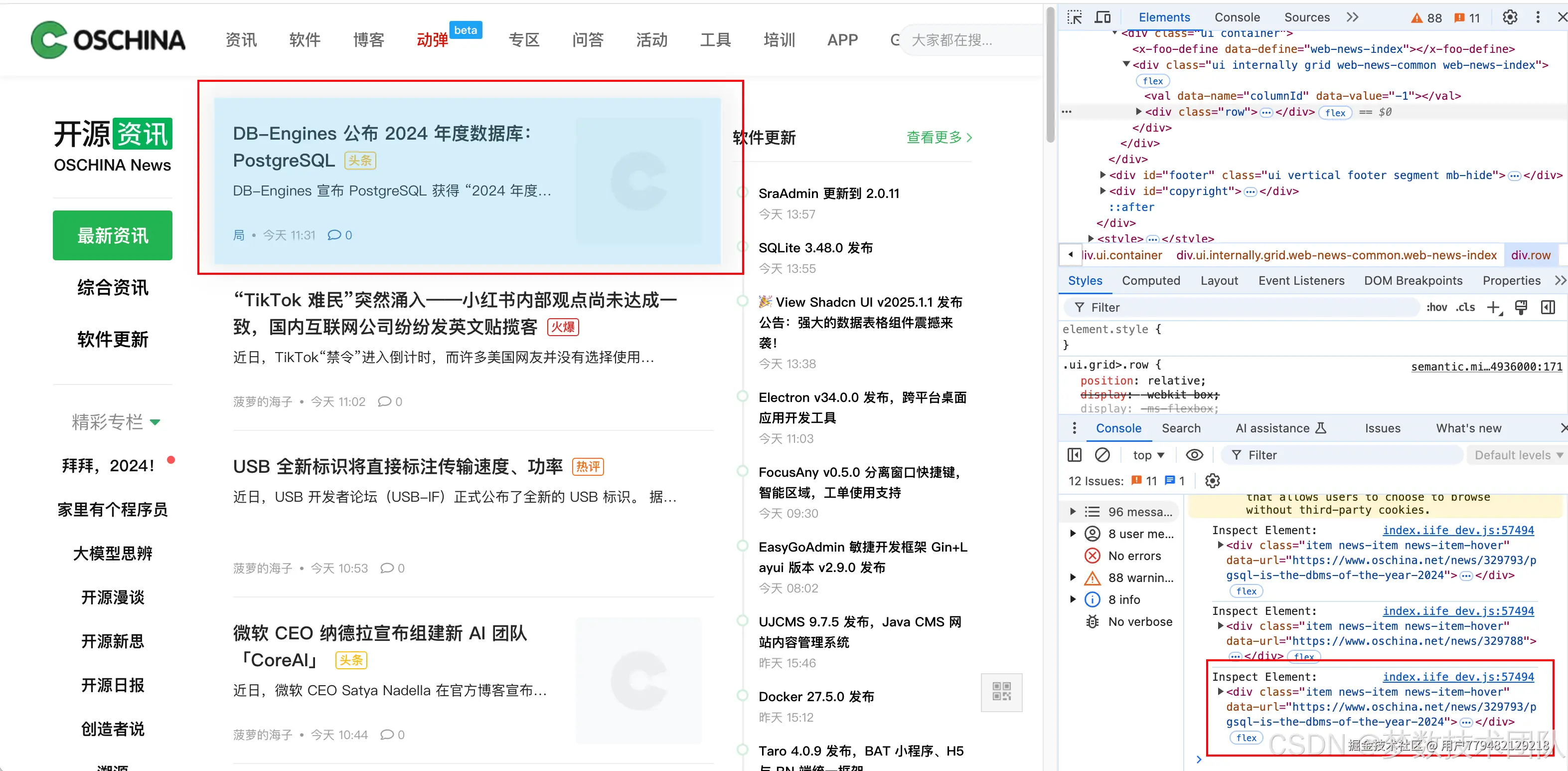Click the QR code icon
Image resolution: width=1568 pixels, height=771 pixels.
pos(1001,692)
